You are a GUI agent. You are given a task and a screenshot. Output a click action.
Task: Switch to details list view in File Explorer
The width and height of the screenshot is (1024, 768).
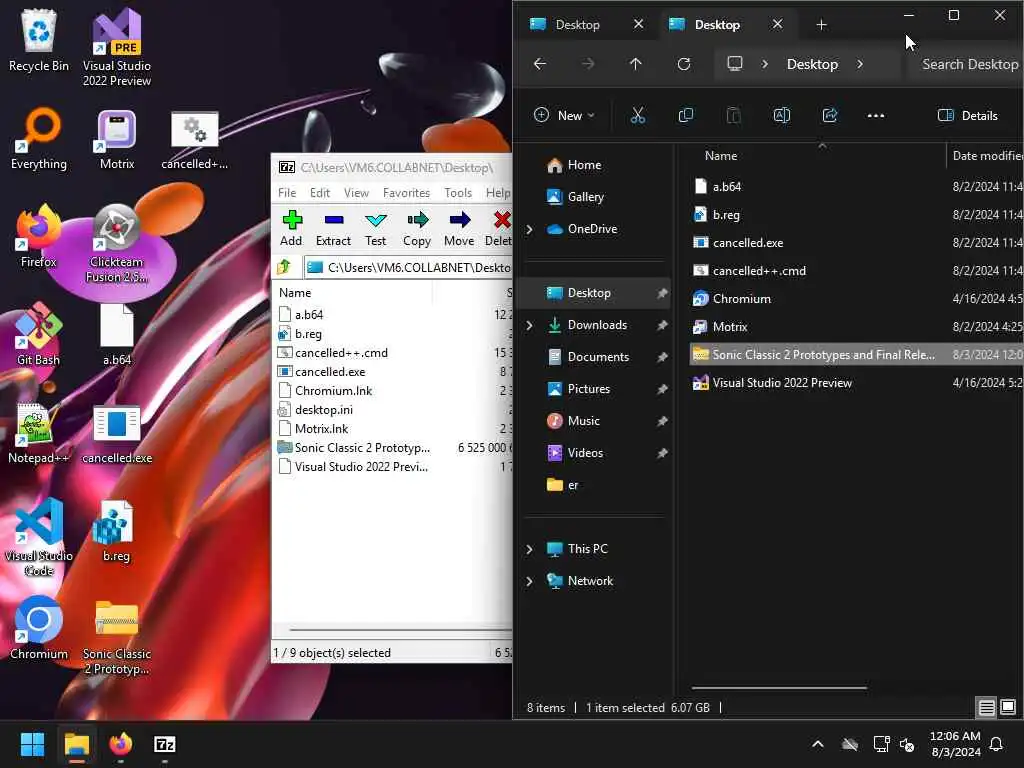pos(986,707)
